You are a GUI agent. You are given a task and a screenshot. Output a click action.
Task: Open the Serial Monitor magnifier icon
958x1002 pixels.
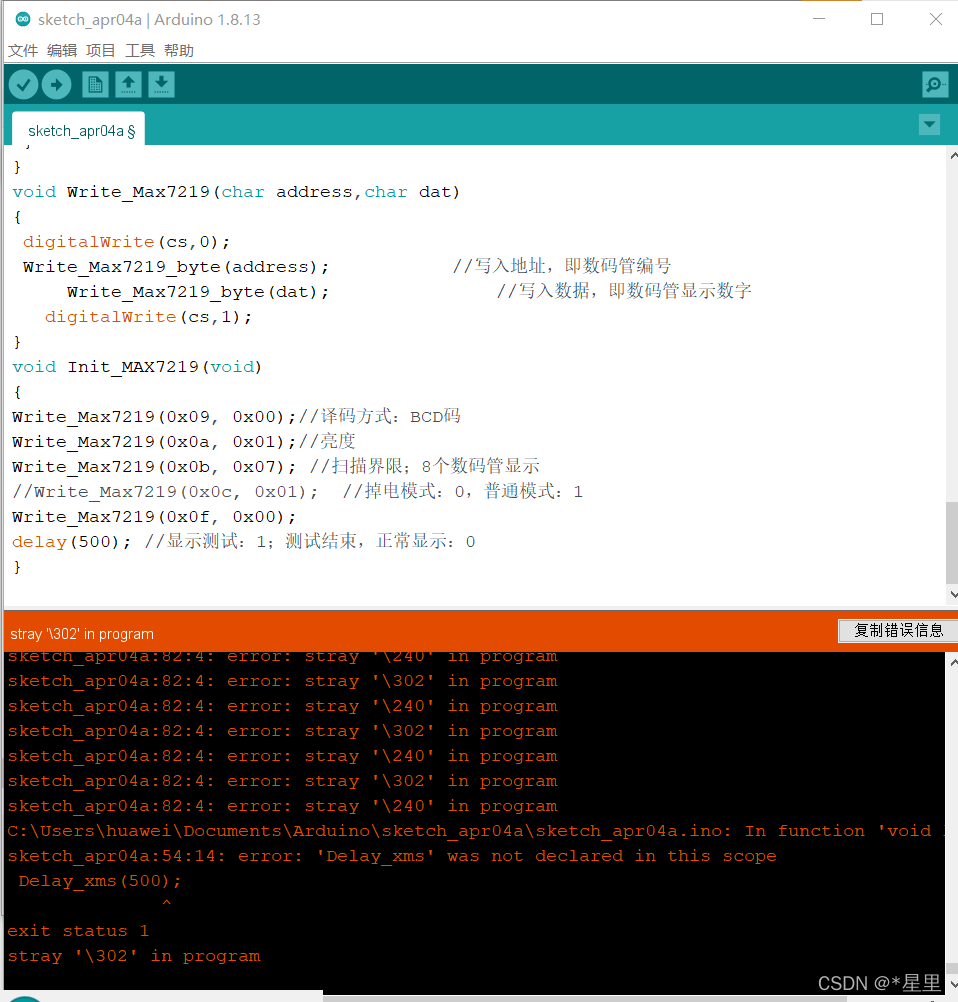[935, 84]
